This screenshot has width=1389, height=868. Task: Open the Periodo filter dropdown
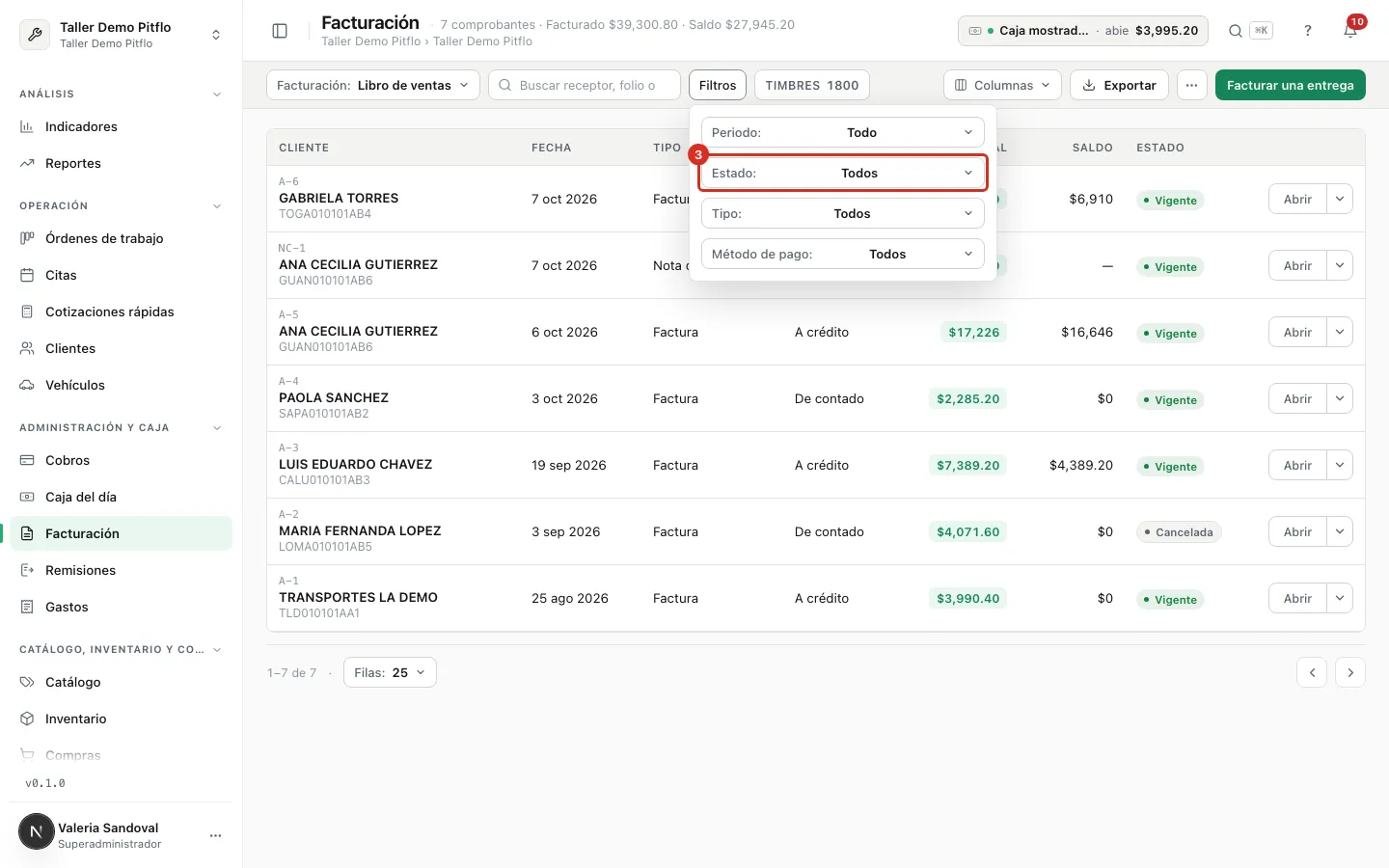843,132
